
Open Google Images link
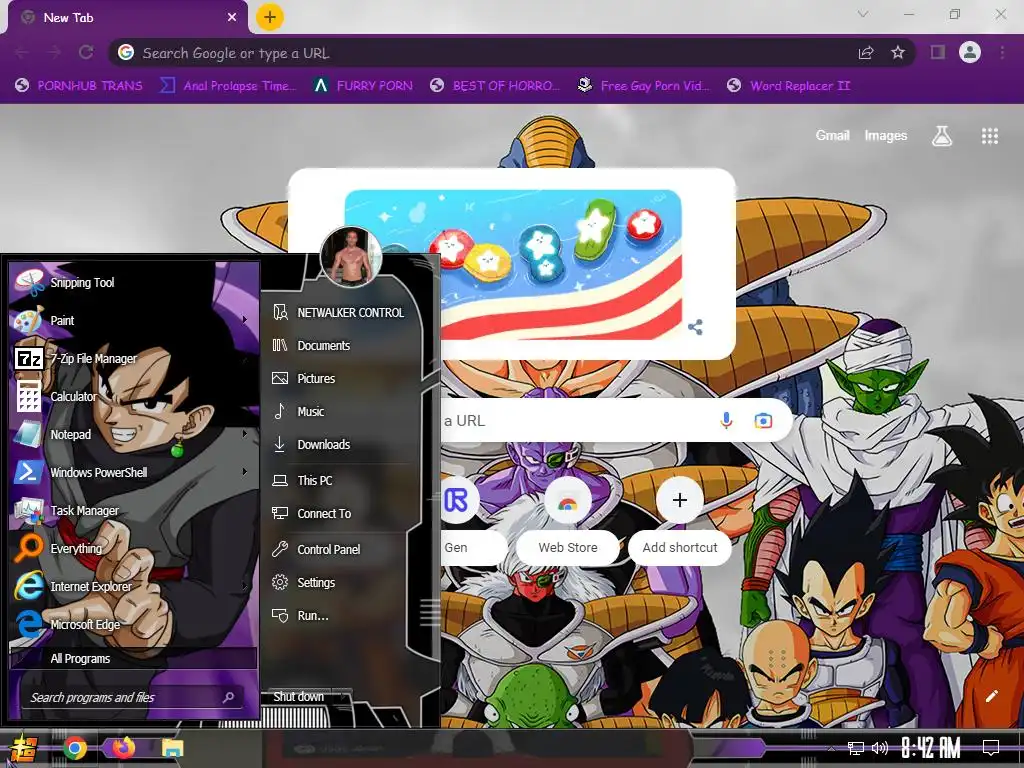click(886, 135)
